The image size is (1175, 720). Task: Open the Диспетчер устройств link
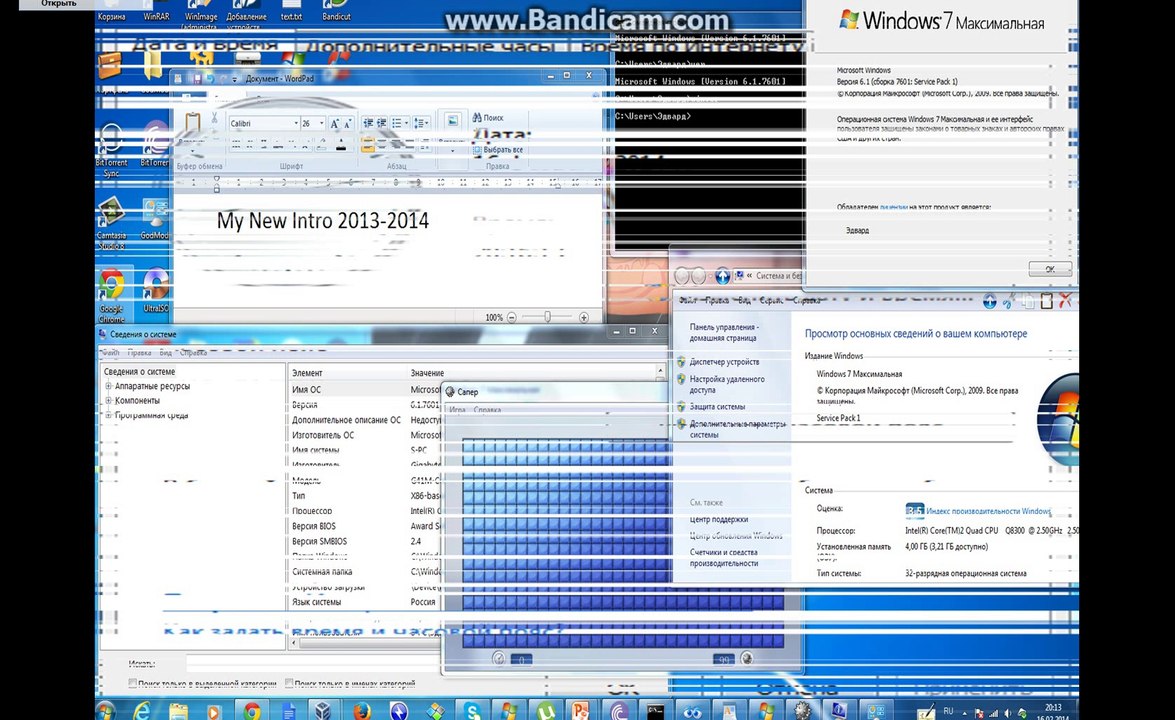click(724, 362)
